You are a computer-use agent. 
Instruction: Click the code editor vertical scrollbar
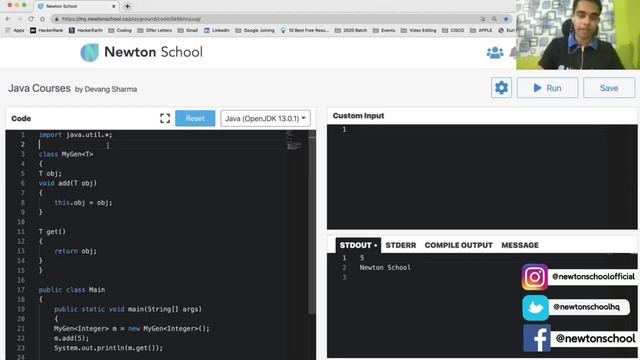click(x=312, y=222)
